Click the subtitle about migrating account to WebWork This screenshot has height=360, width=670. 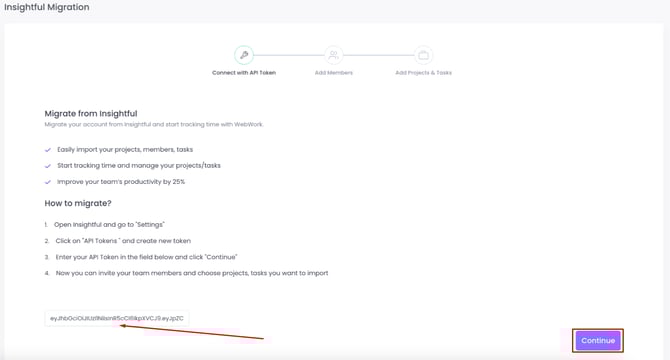(154, 124)
